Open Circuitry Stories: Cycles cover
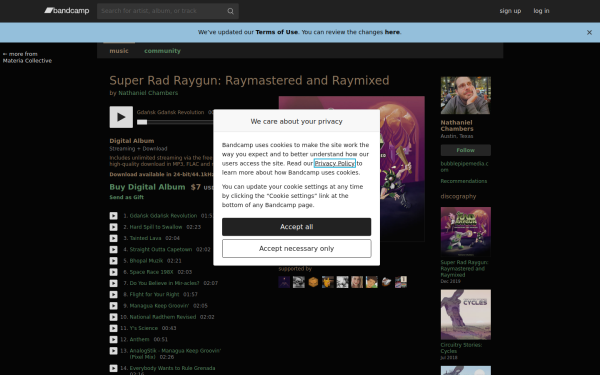Viewport: 600px width, 375px height. click(x=466, y=315)
